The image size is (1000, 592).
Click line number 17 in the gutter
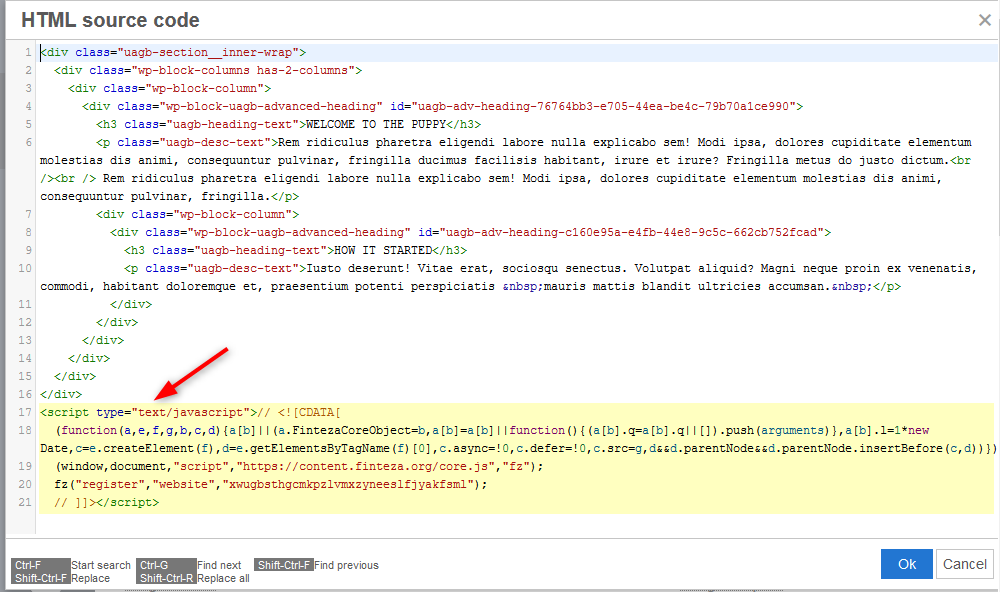click(27, 412)
